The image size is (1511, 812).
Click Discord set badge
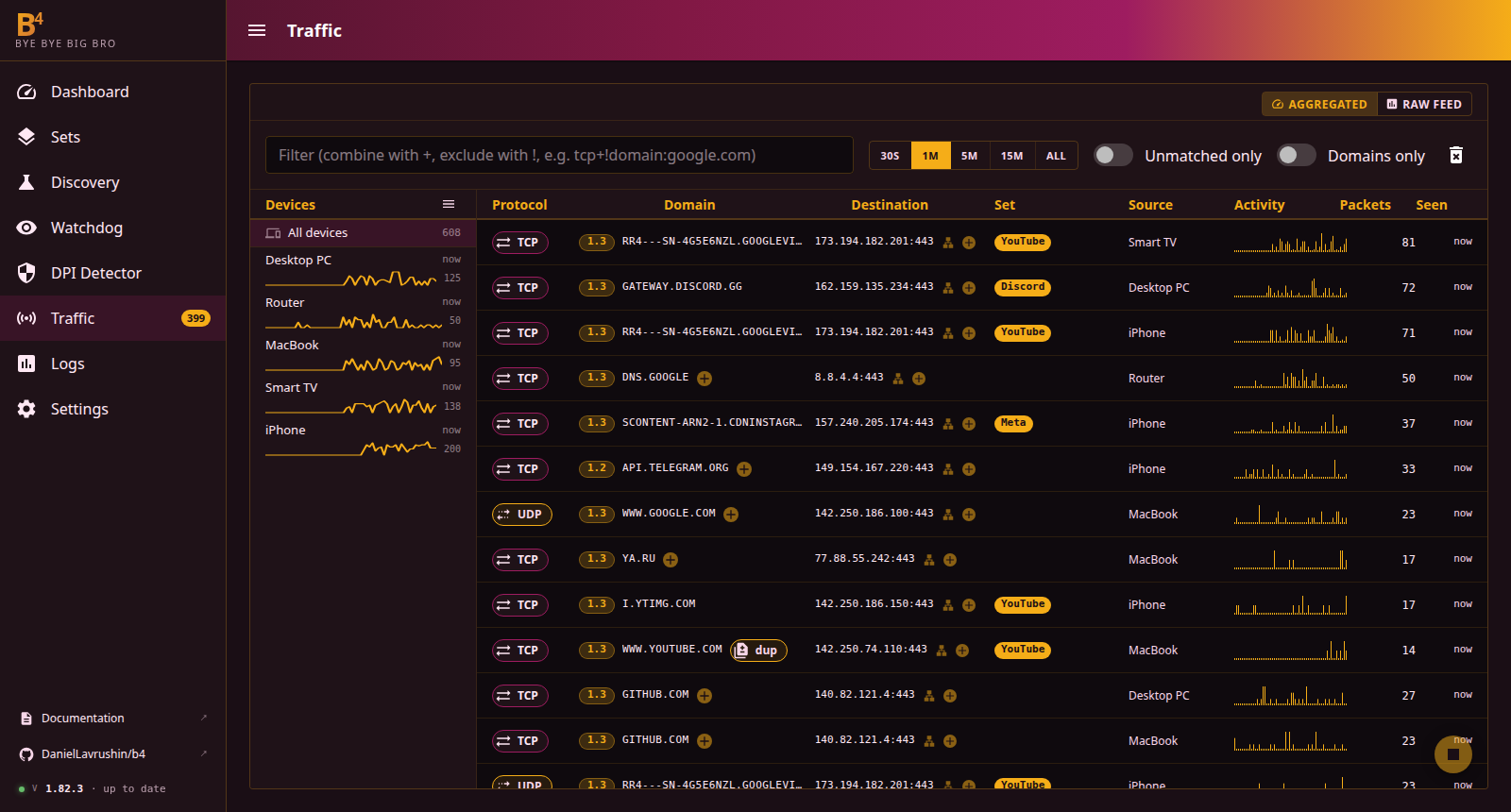point(1023,287)
